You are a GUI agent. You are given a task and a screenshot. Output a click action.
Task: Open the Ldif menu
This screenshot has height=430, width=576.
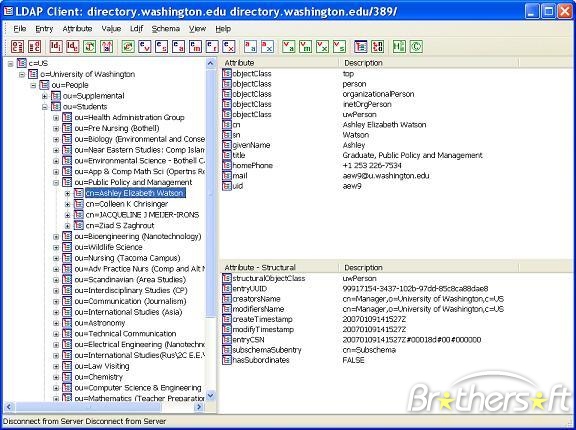136,29
